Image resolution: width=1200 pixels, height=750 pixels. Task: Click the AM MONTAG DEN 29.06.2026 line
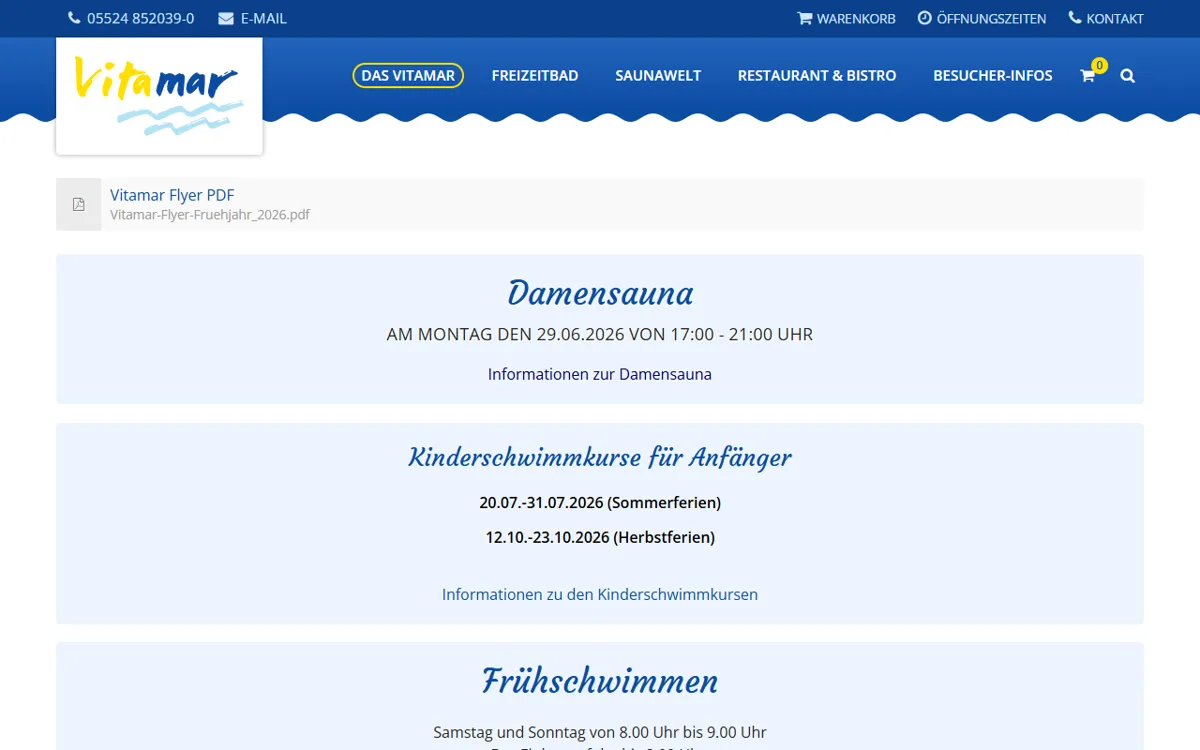[600, 334]
